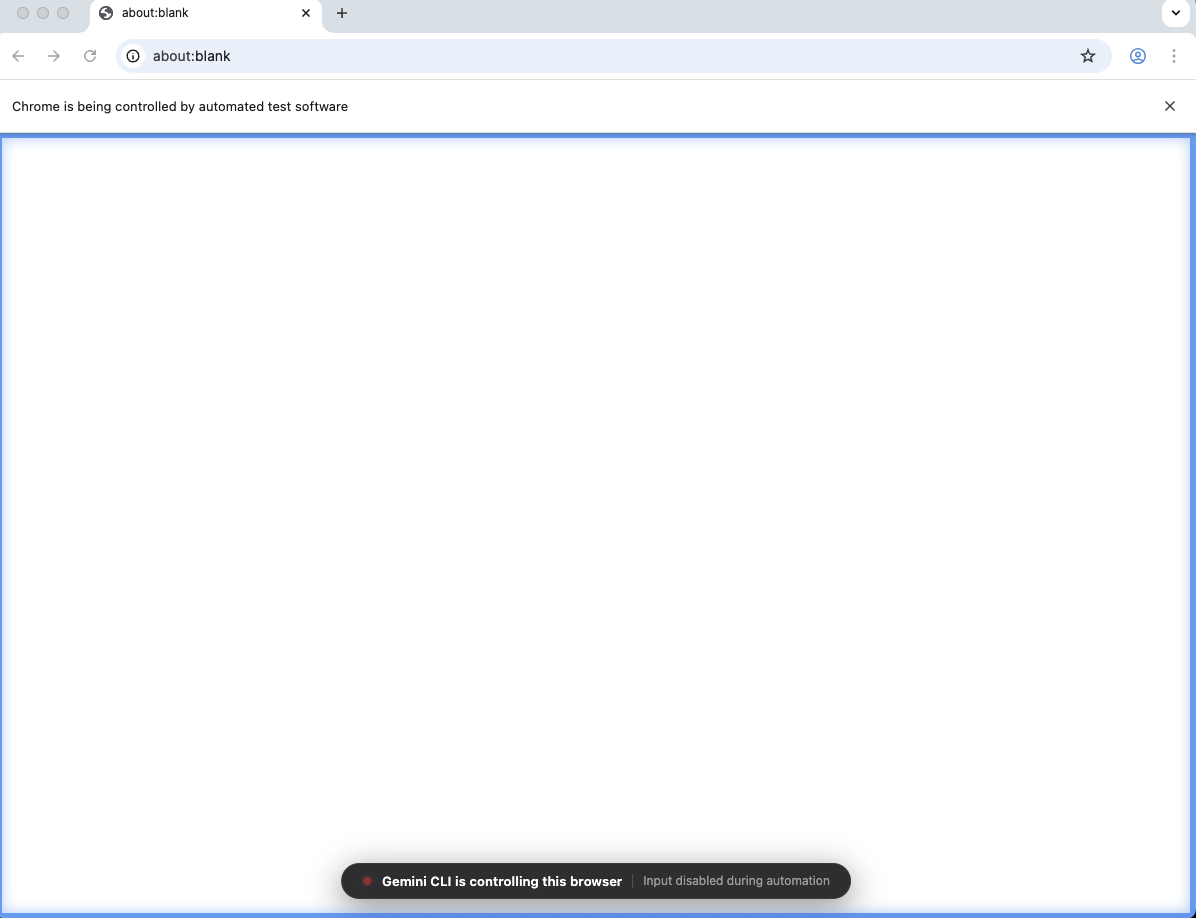This screenshot has width=1196, height=918.
Task: Reload the current page
Action: tap(90, 56)
